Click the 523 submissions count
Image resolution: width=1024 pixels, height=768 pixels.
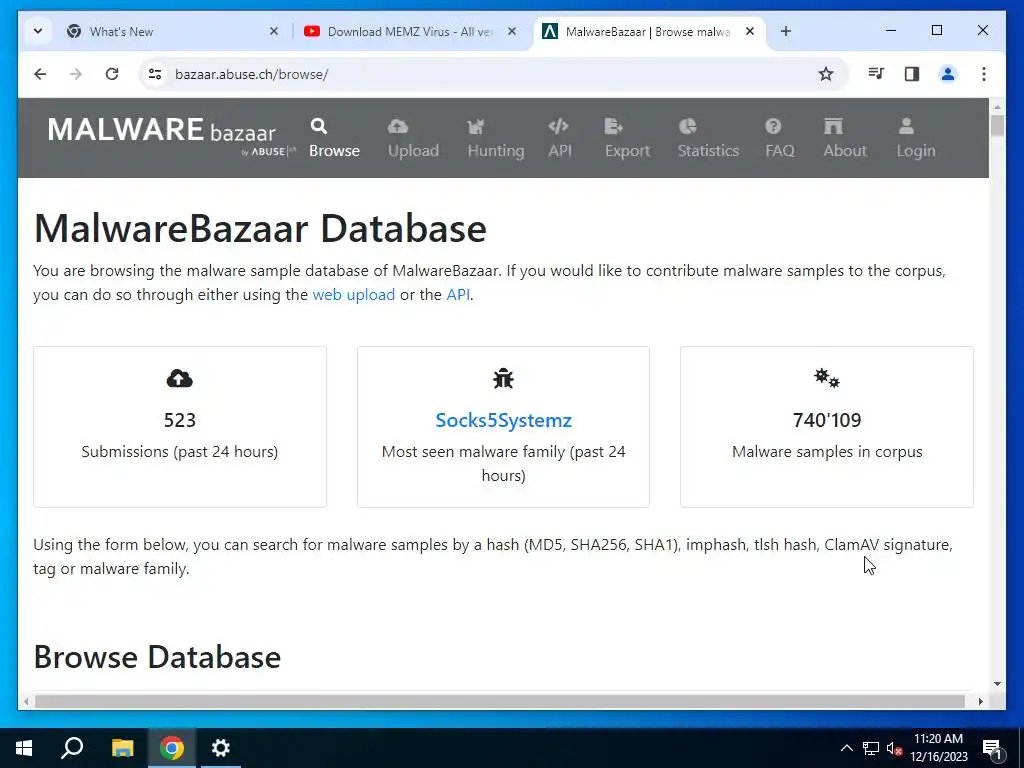(x=180, y=420)
